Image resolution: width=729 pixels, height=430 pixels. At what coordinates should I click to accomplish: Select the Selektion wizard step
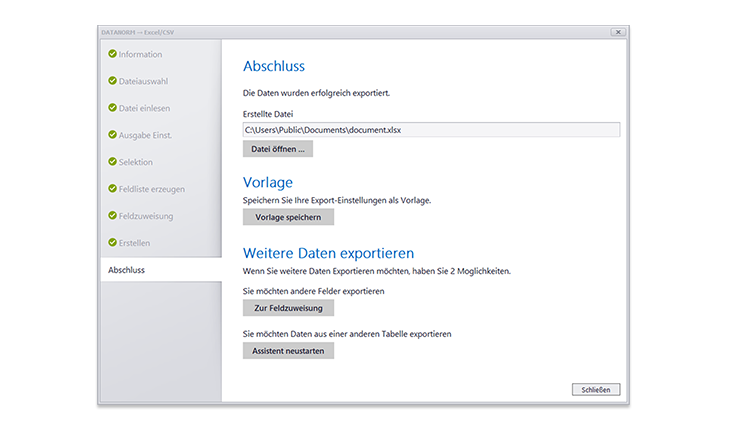pyautogui.click(x=135, y=162)
